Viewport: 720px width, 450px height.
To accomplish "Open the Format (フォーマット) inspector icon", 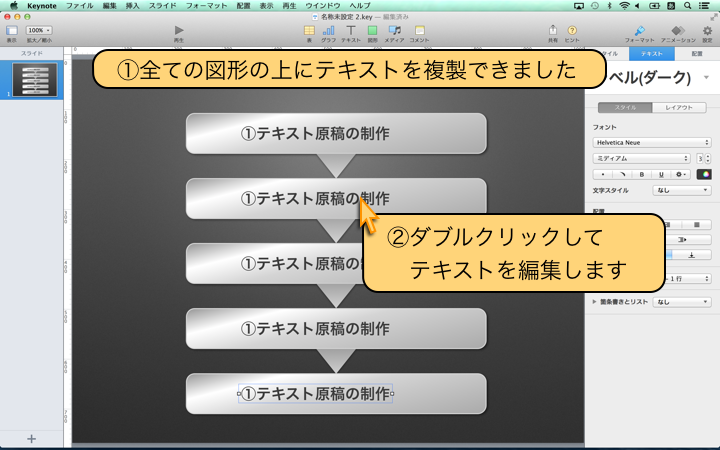I will click(640, 31).
